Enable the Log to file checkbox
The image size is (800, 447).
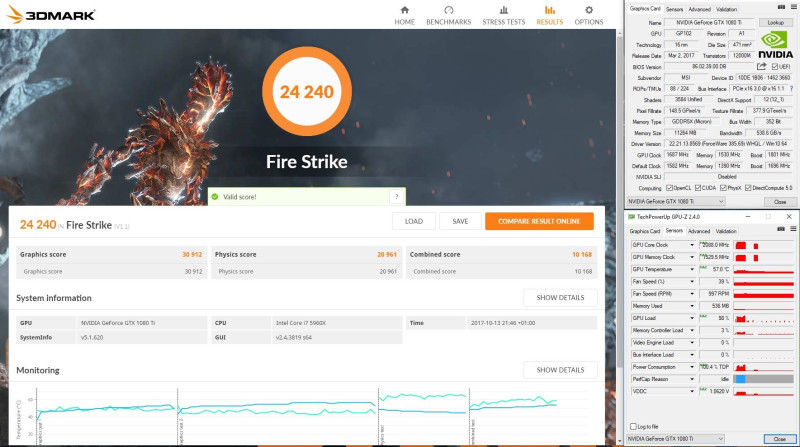(633, 427)
